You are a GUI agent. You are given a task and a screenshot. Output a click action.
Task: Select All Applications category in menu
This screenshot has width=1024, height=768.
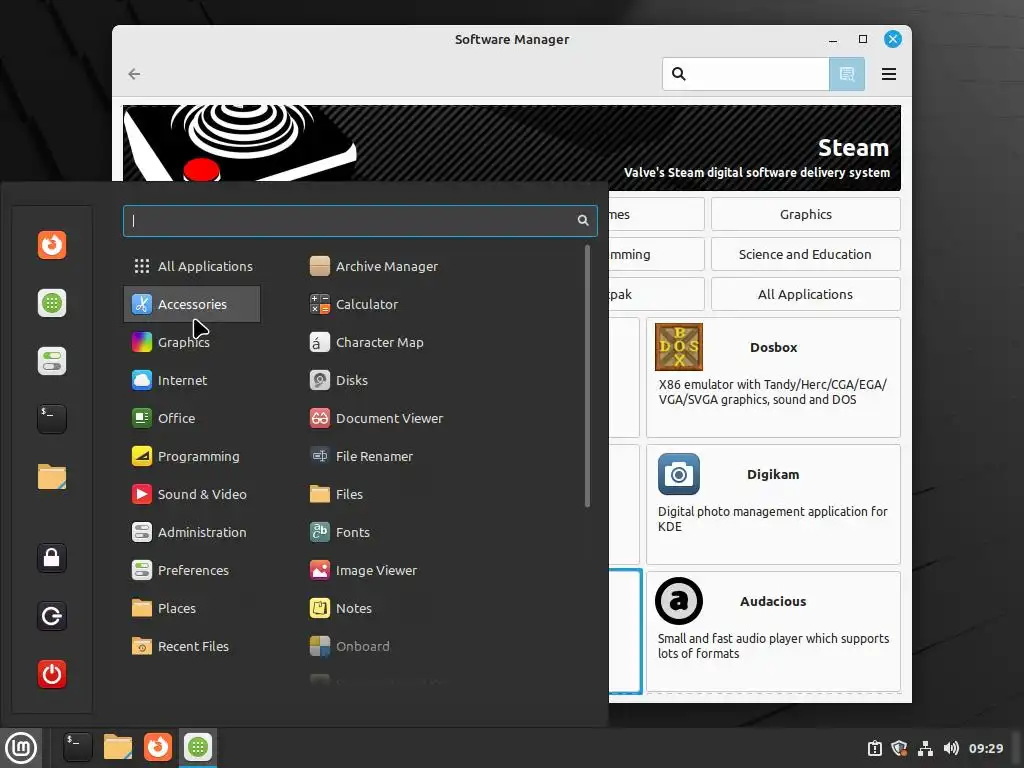[x=193, y=266]
